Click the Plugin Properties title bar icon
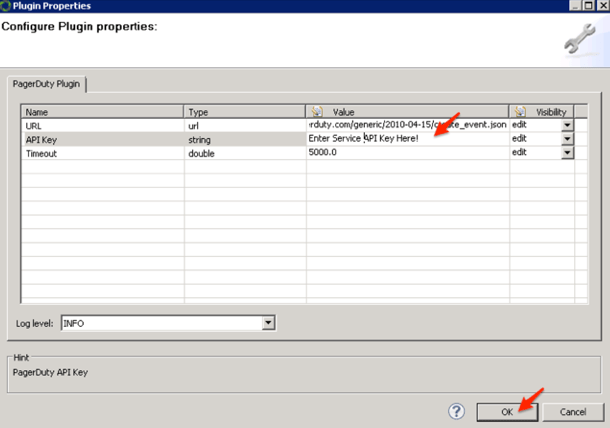Image resolution: width=610 pixels, height=428 pixels. (6, 6)
